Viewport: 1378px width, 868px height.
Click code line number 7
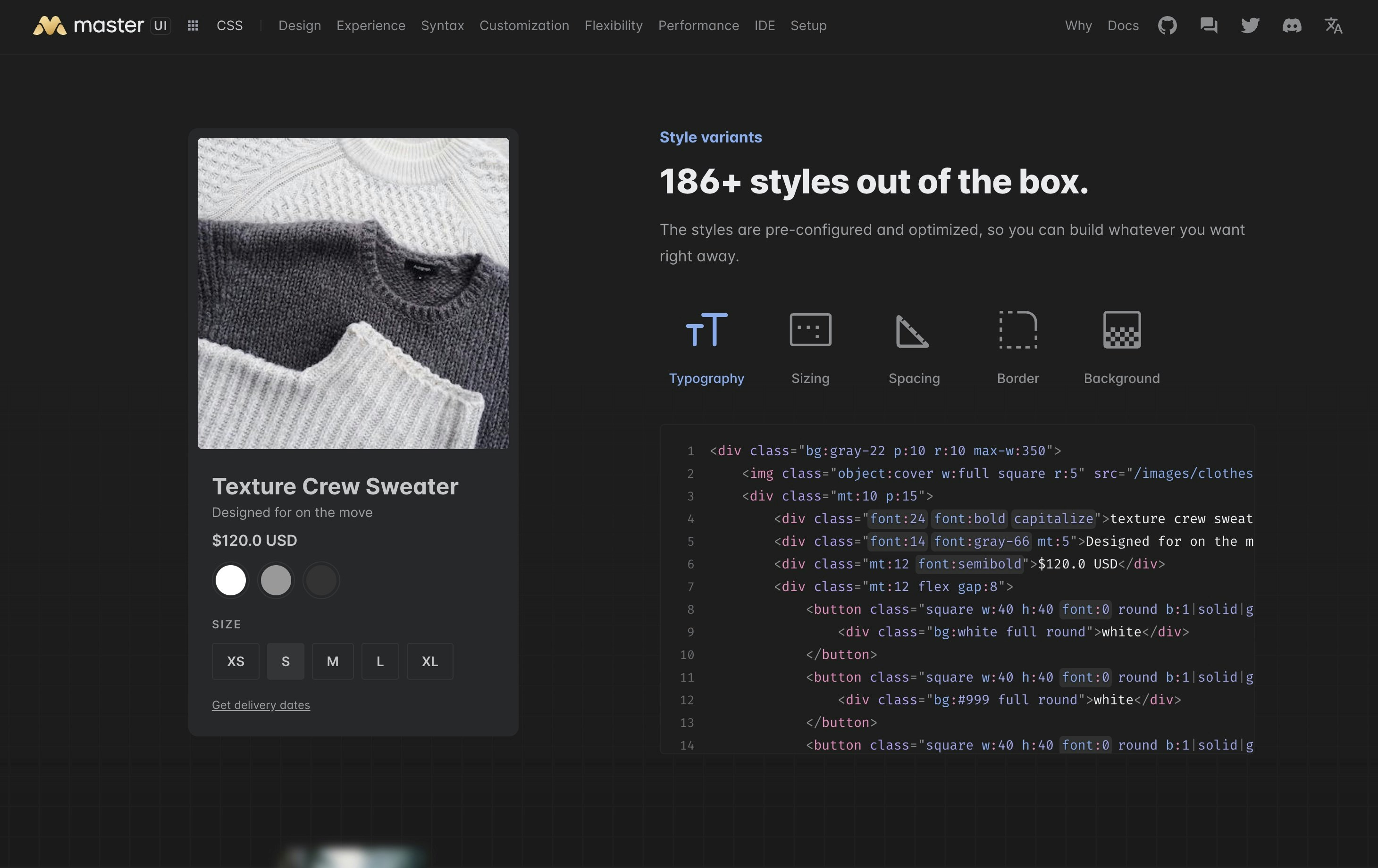[690, 587]
